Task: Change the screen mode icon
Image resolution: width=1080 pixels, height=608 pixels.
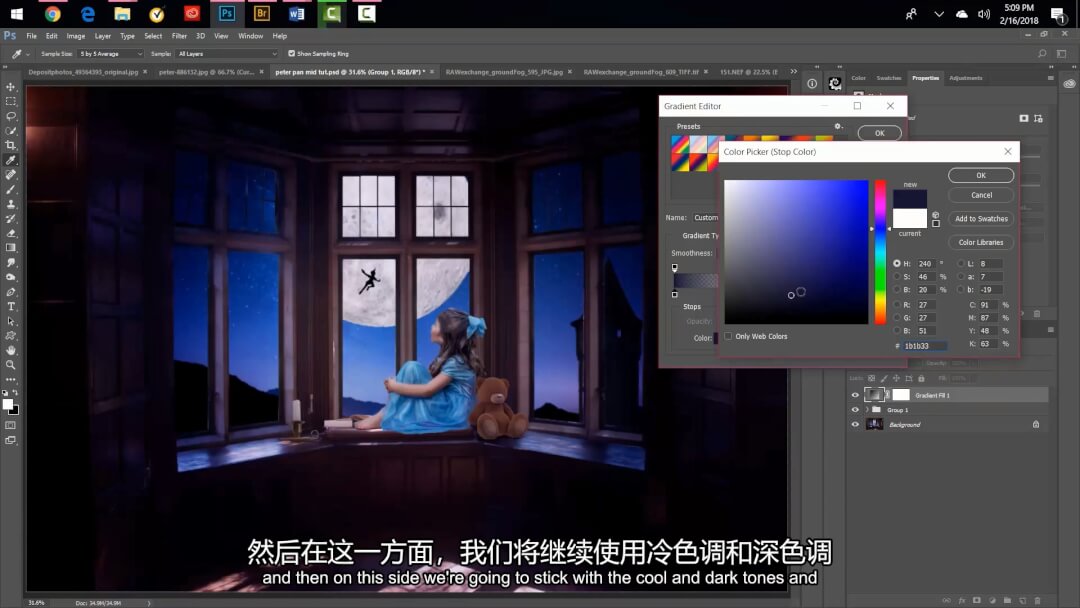Action: pos(10,441)
